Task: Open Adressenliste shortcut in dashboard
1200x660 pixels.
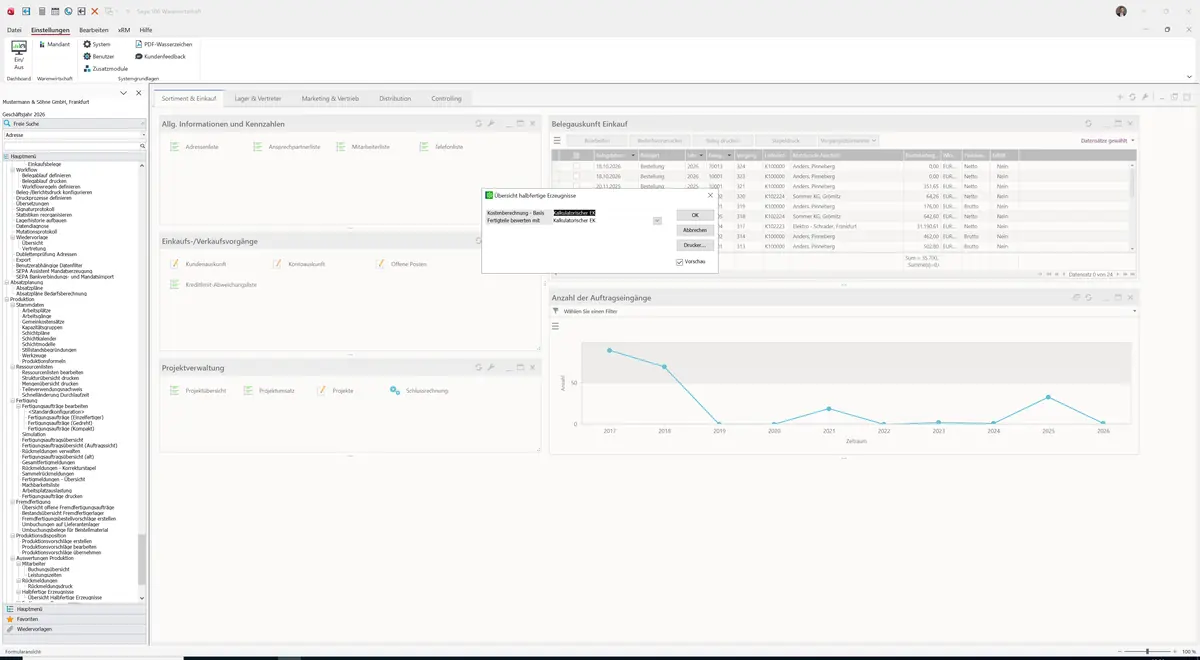Action: 194,147
